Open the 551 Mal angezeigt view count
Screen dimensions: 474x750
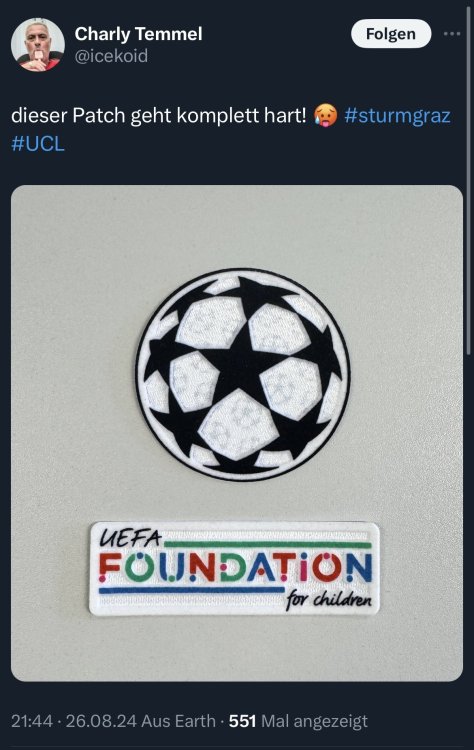coord(298,721)
